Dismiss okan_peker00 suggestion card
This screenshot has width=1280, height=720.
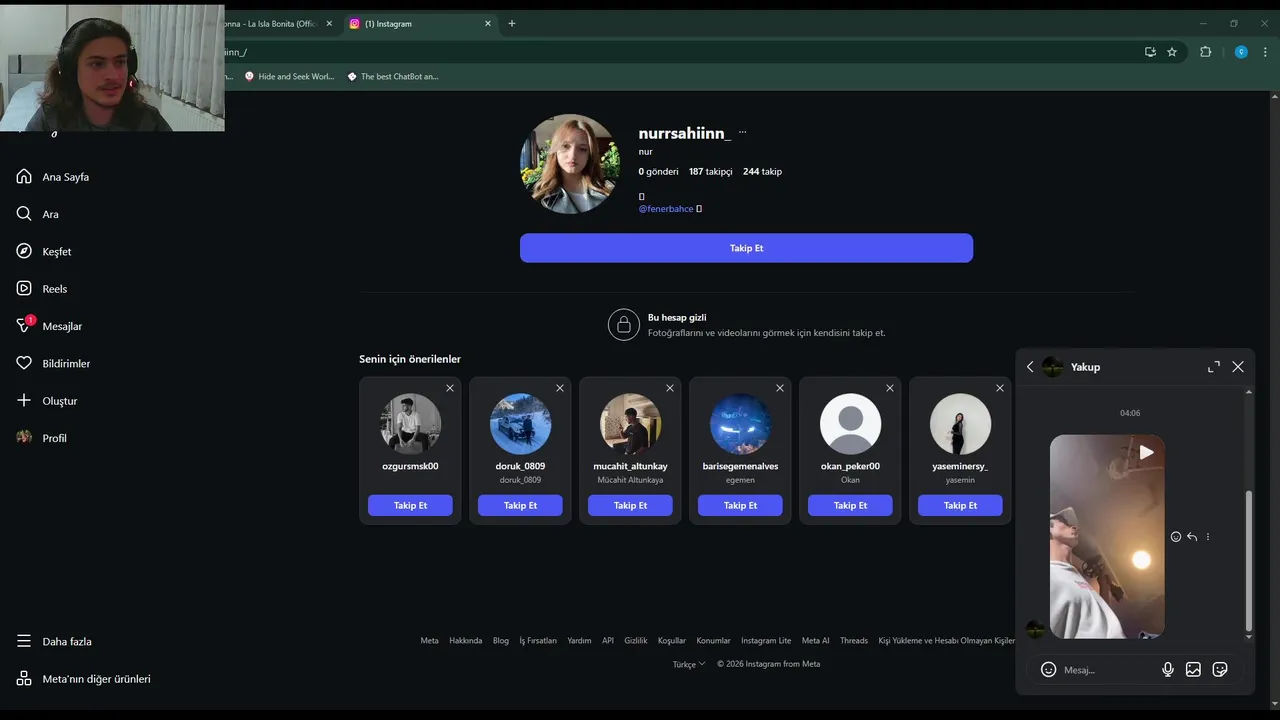point(890,388)
